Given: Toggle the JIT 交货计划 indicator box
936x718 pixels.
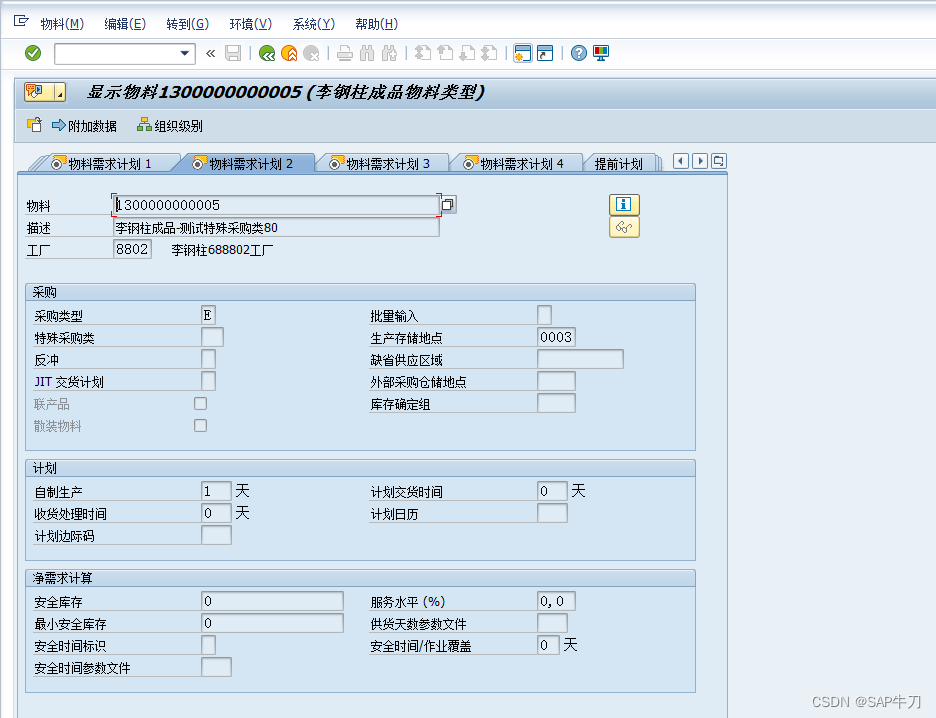Looking at the screenshot, I should pos(208,381).
